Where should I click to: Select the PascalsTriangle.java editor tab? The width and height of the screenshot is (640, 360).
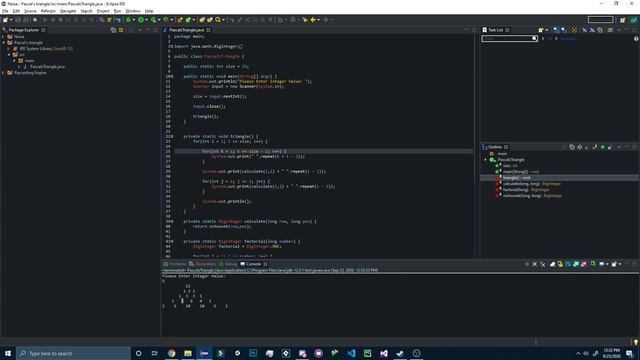[x=187, y=30]
